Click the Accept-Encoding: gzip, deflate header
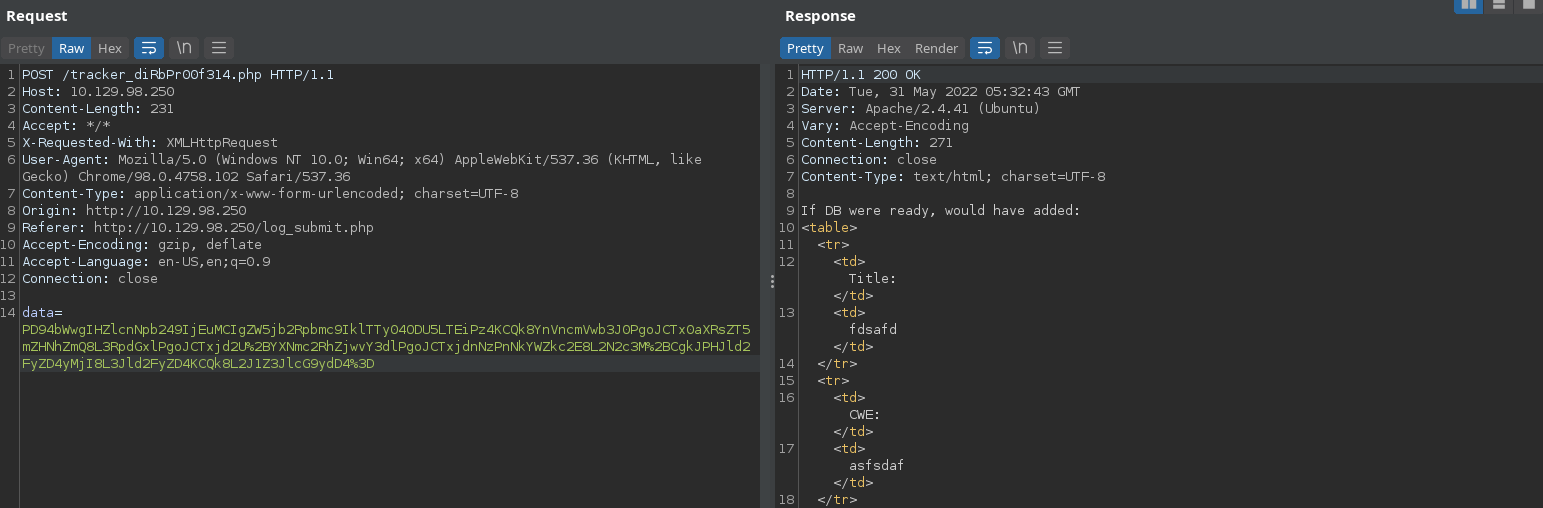 142,245
